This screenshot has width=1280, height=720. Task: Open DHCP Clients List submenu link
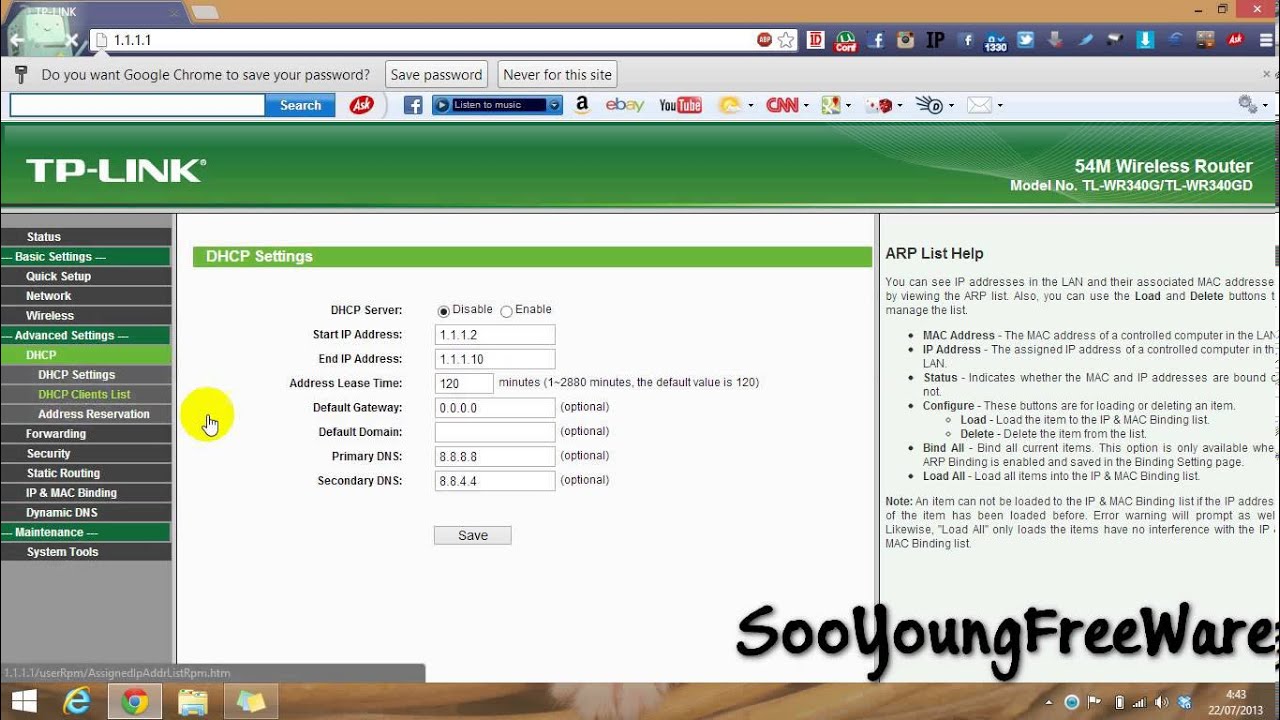click(x=86, y=395)
